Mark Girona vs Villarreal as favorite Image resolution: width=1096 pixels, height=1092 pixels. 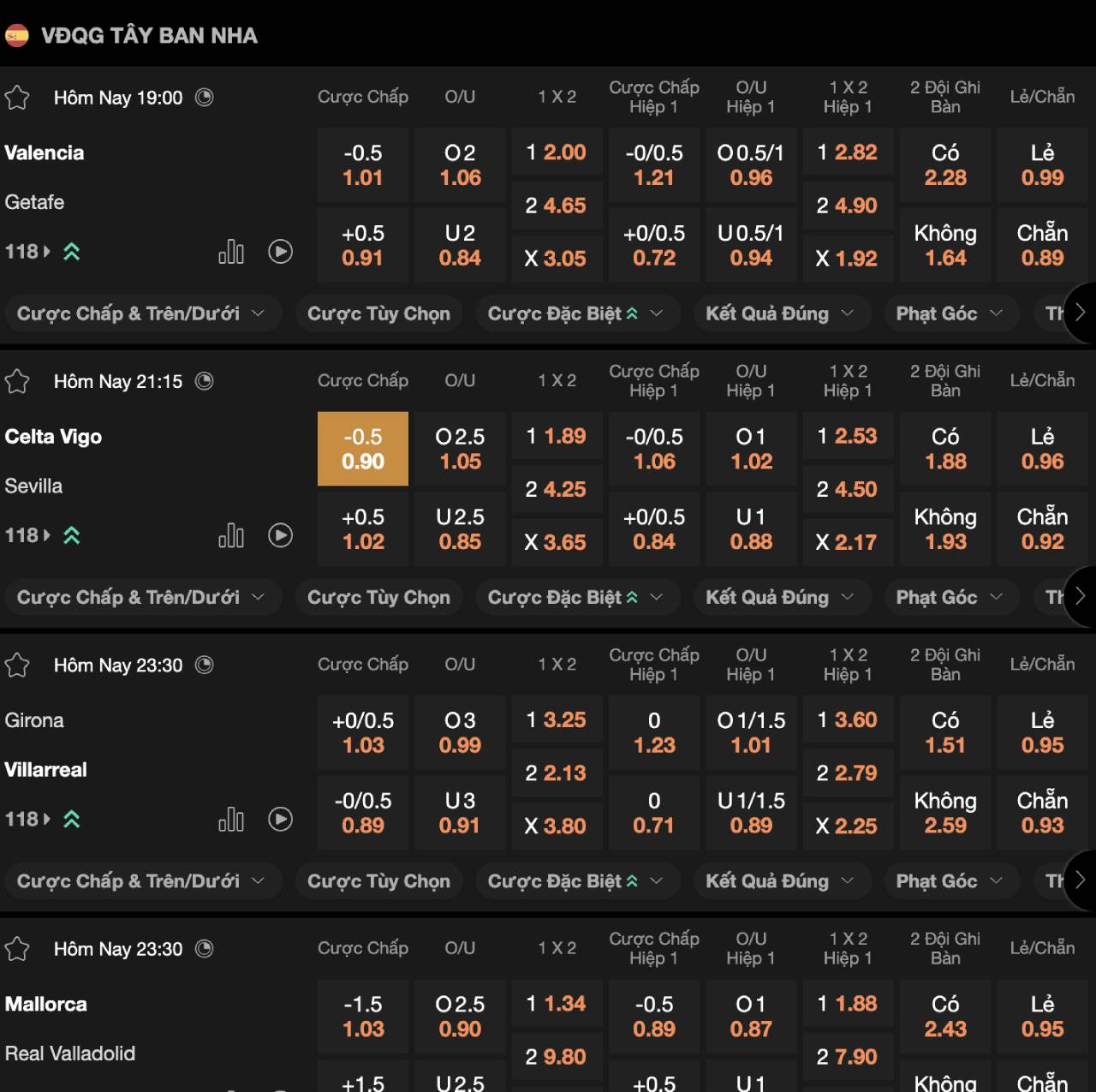[x=17, y=665]
